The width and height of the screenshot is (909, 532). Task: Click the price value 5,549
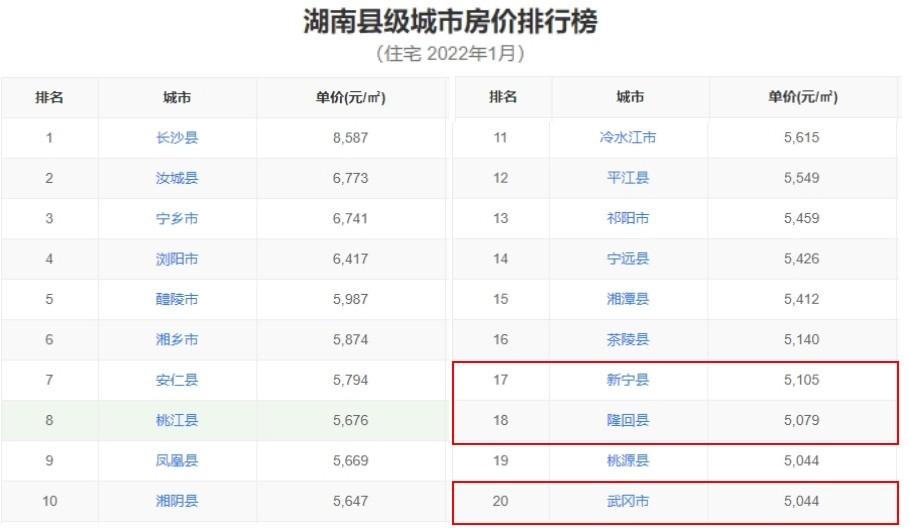click(x=802, y=178)
